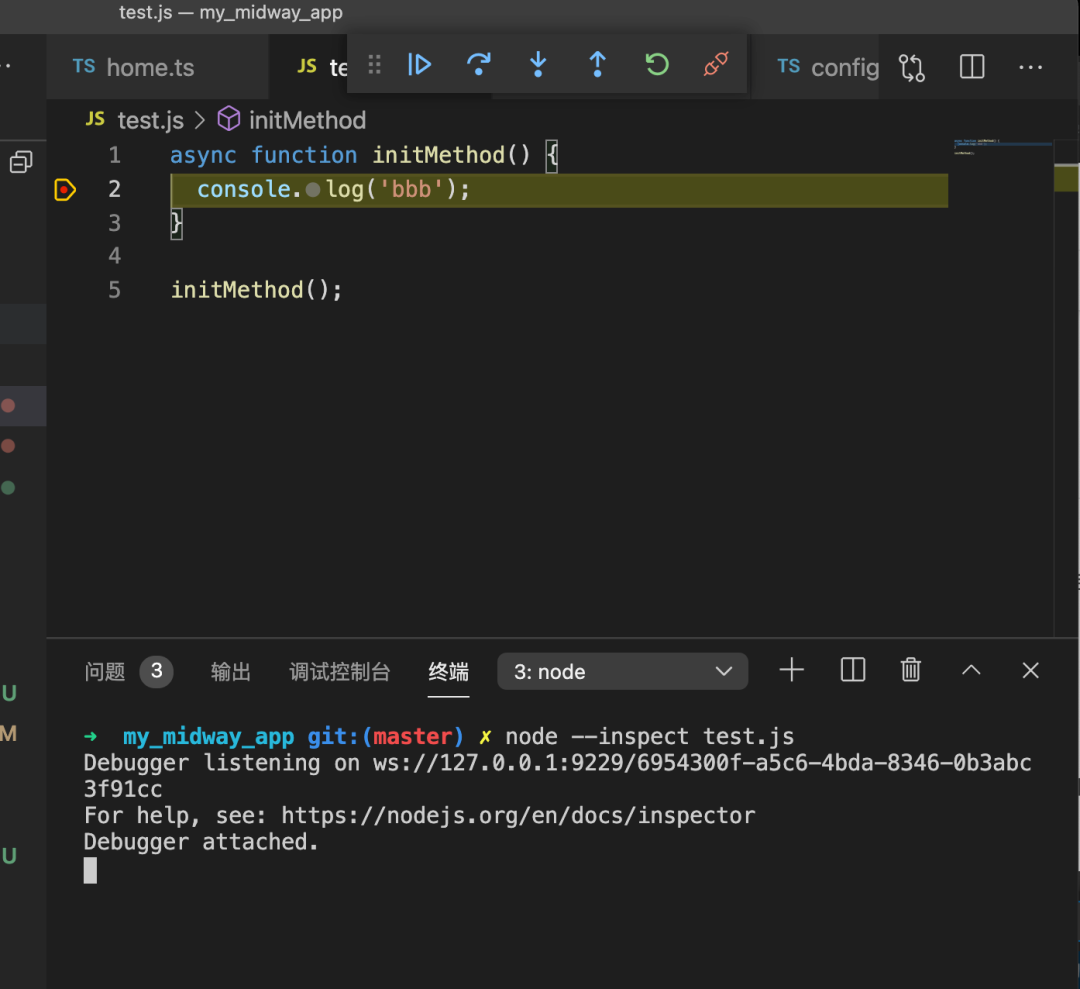Switch to the 调试控制台 tab
Viewport: 1080px width, 989px height.
339,672
